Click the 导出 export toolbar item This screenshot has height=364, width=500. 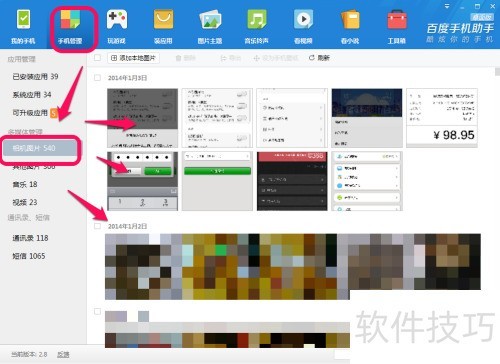(x=231, y=58)
